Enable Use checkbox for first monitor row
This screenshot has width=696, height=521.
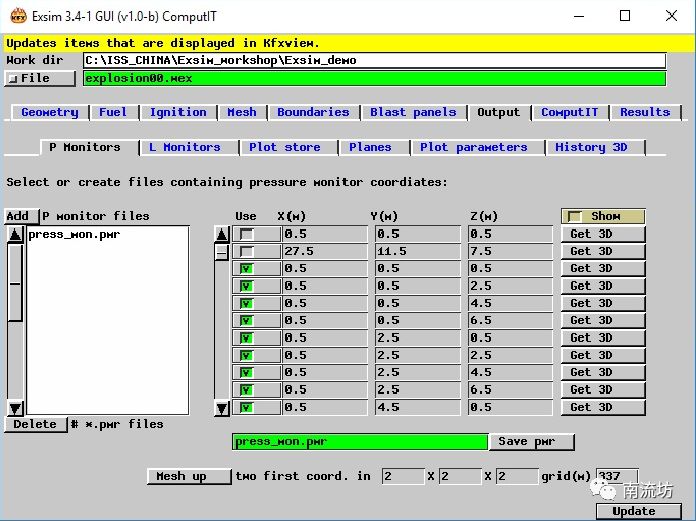point(246,234)
